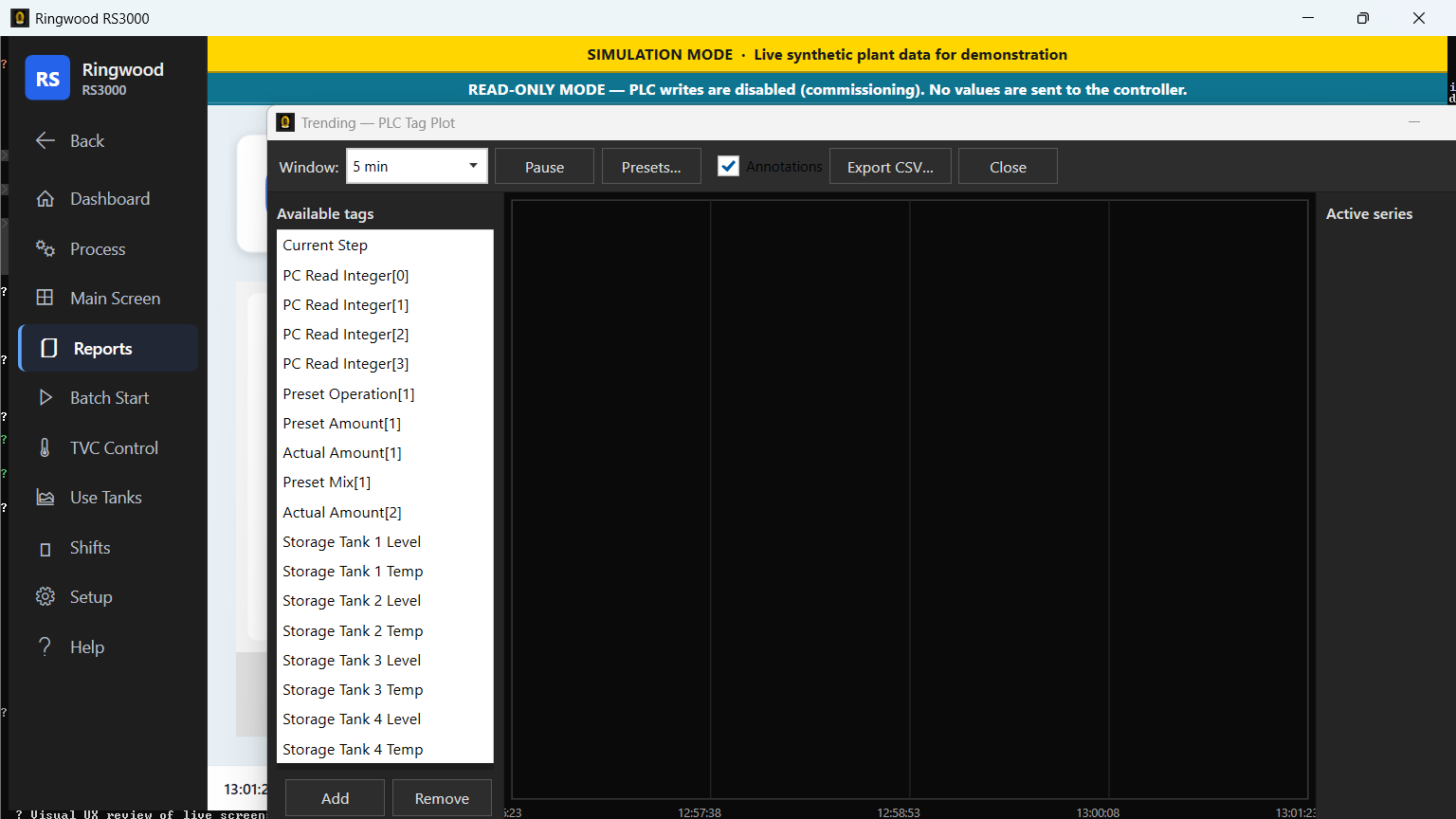Click the Add tag button
1456x819 pixels.
(x=335, y=798)
